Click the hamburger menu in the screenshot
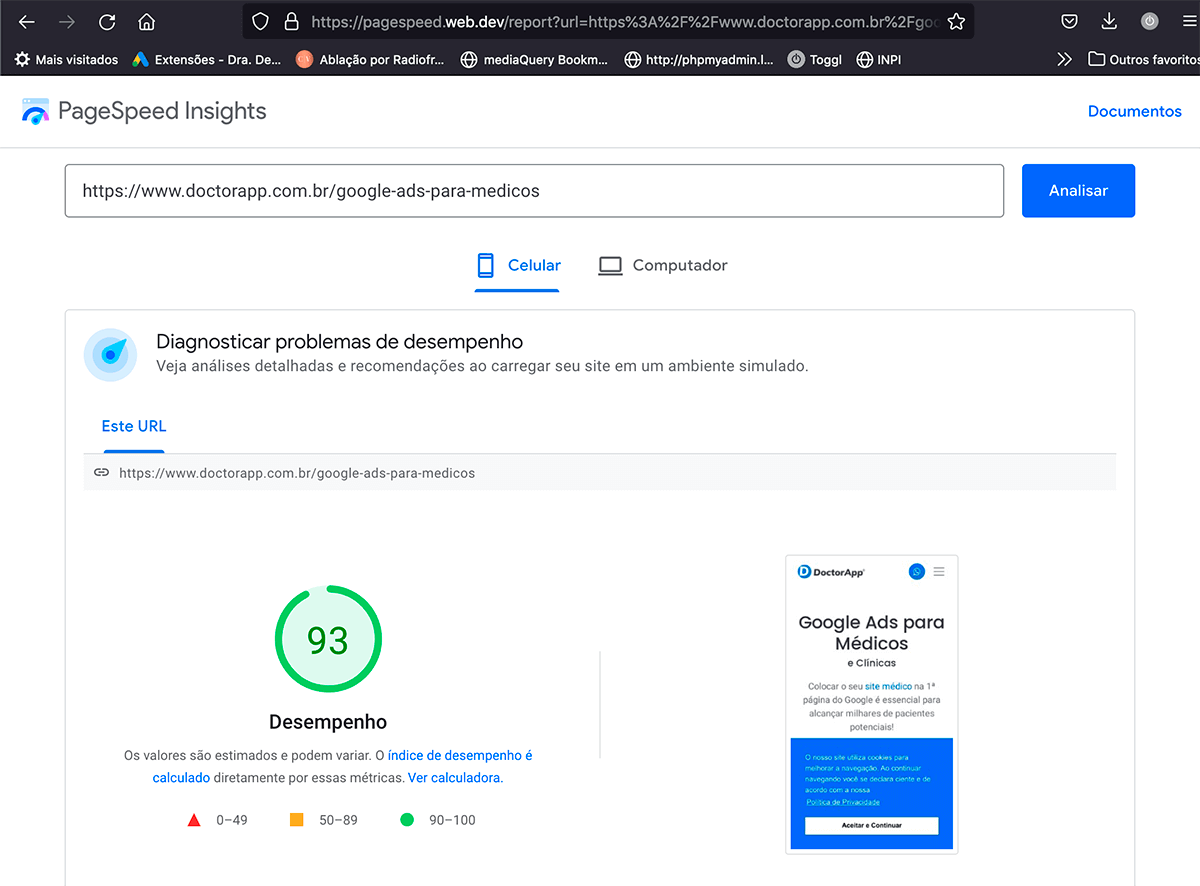1200x886 pixels. tap(938, 572)
